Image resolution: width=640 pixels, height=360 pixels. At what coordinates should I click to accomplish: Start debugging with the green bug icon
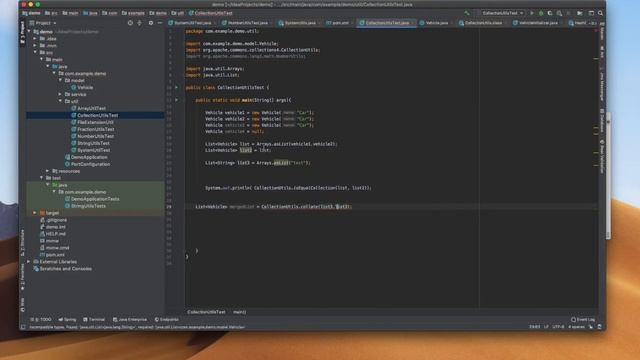click(541, 13)
